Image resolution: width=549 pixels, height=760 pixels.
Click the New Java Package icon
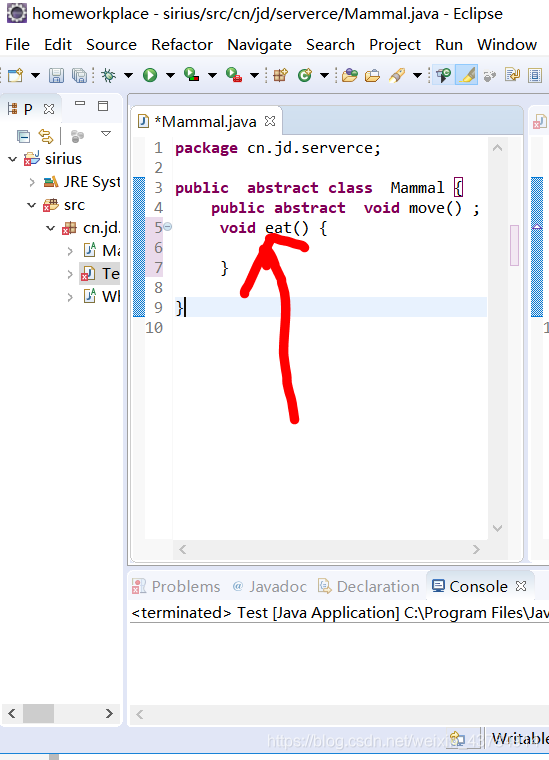[280, 75]
